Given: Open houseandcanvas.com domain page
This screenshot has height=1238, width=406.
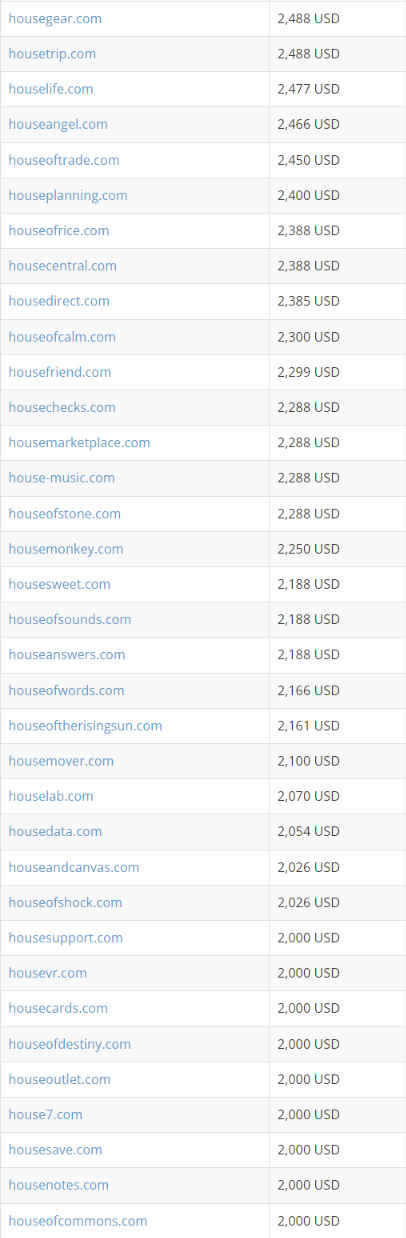Looking at the screenshot, I should [74, 867].
